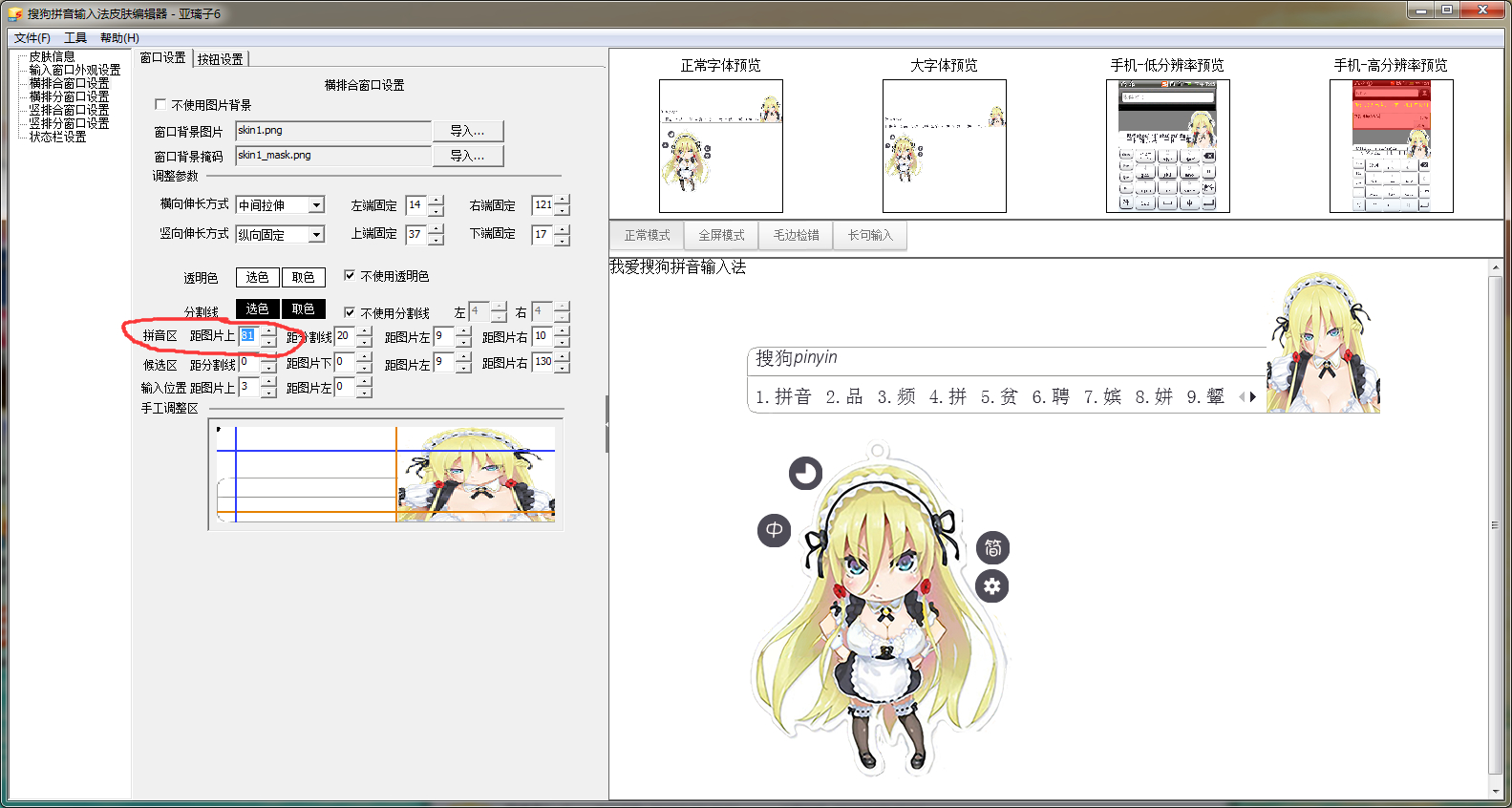Image resolution: width=1512 pixels, height=808 pixels.
Task: Open the 帮助(H) menu
Action: tap(119, 38)
